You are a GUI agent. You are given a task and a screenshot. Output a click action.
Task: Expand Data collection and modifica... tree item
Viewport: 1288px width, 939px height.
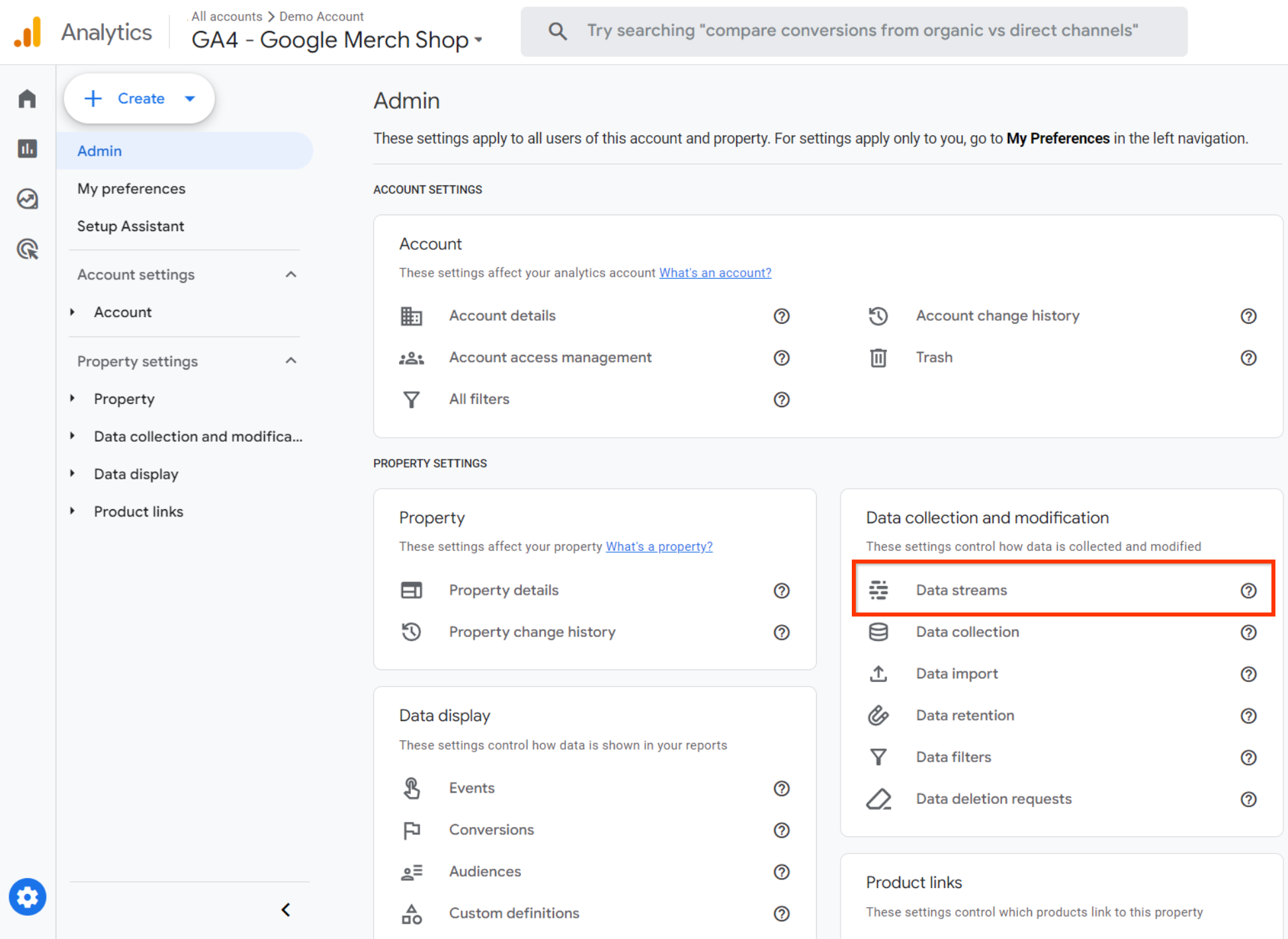72,436
